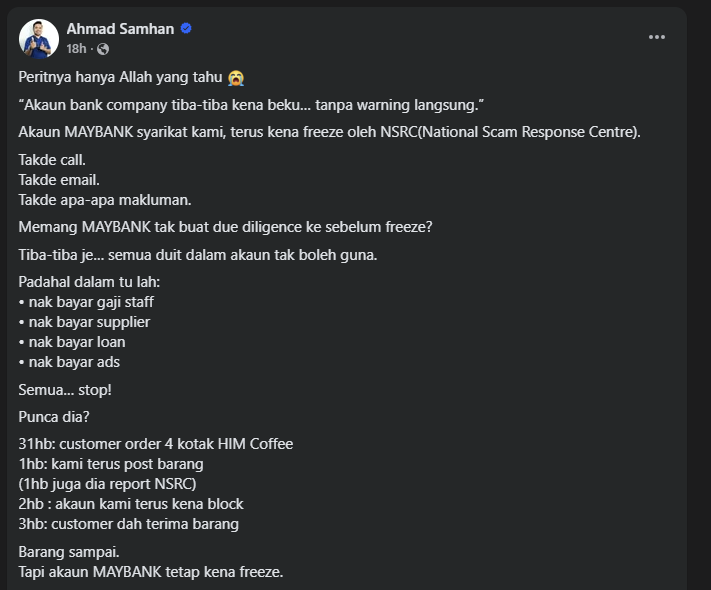The height and width of the screenshot is (590, 711).
Task: Click the text mentioning National Scam Response Centre
Action: (329, 131)
